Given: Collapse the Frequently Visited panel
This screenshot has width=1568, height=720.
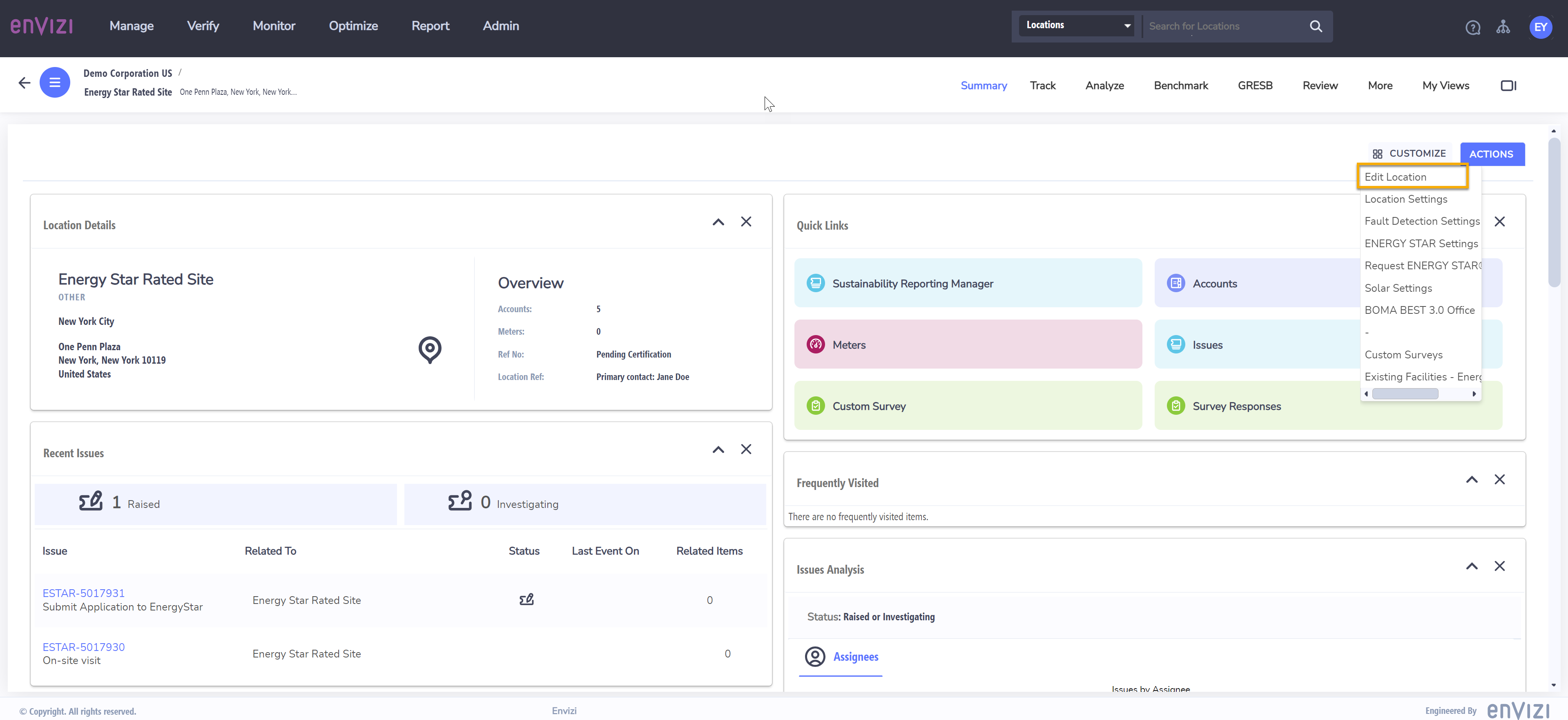Looking at the screenshot, I should pyautogui.click(x=1472, y=479).
